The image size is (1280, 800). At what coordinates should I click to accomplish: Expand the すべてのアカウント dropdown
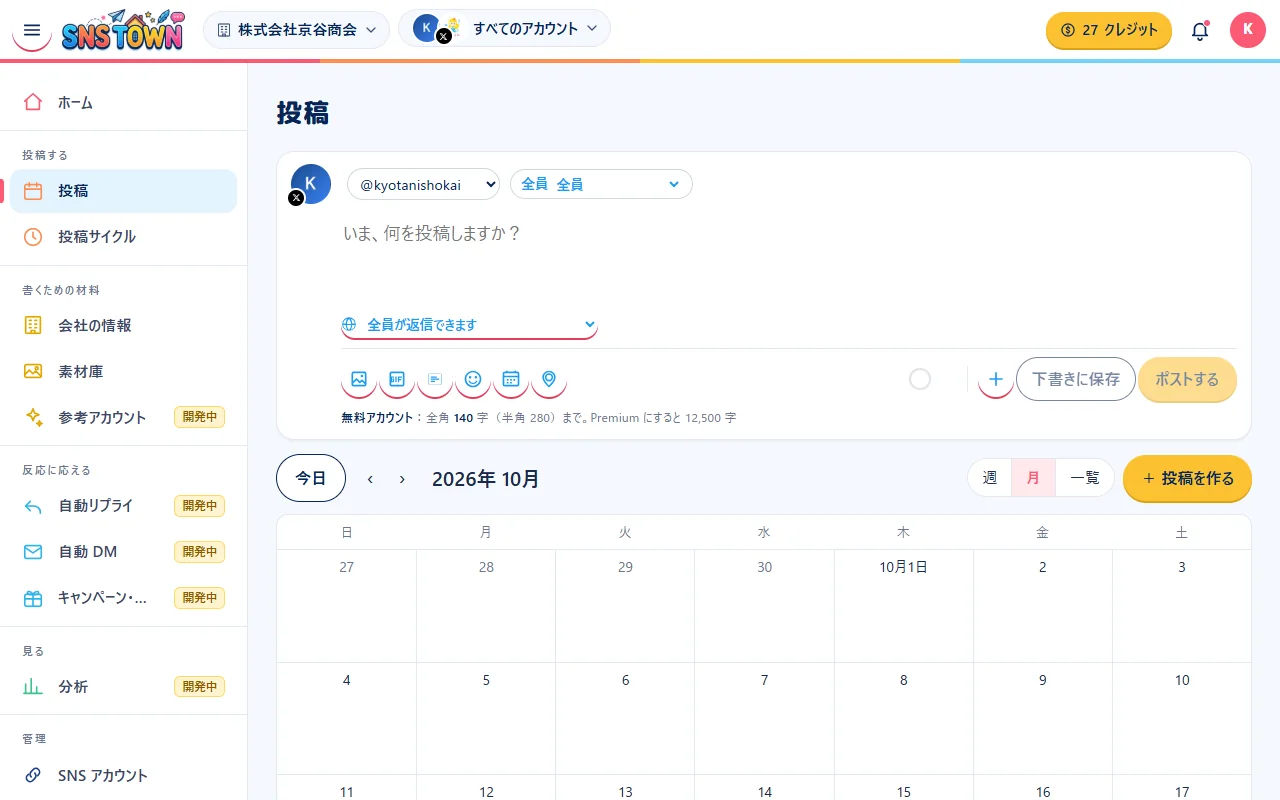[504, 28]
